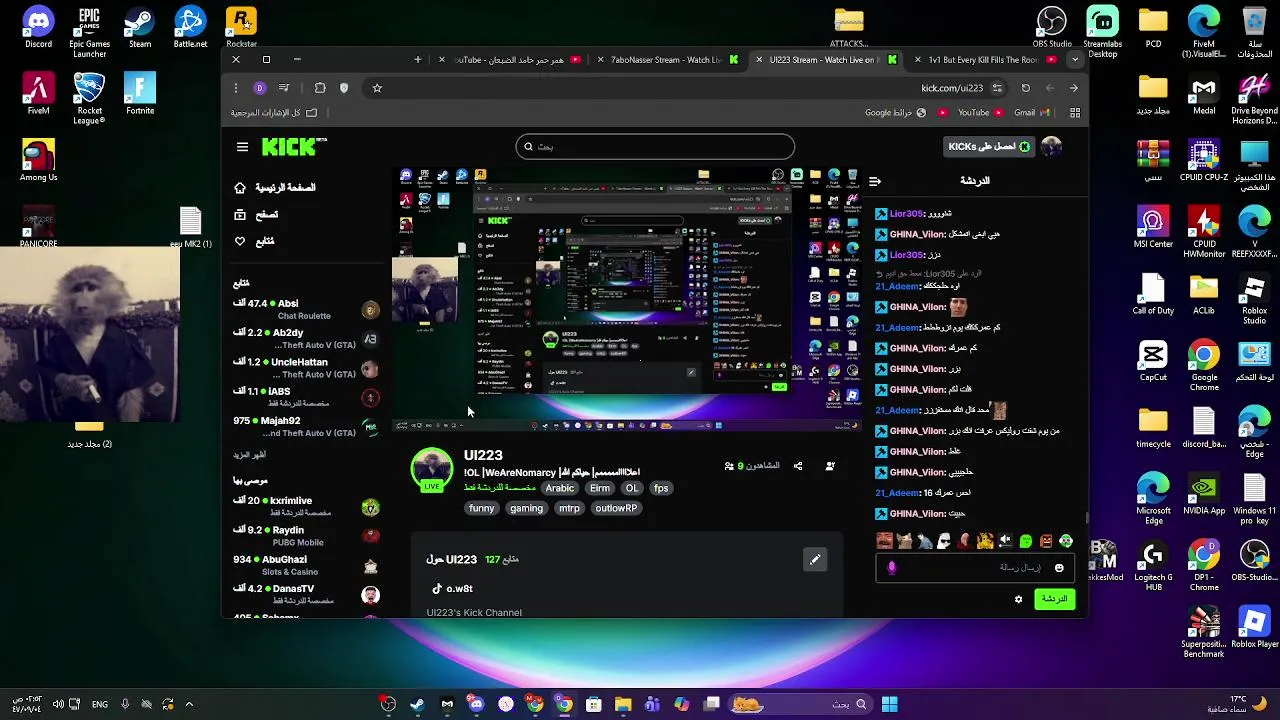The height and width of the screenshot is (720, 1280).
Task: Open the browse sidebar item
Action: point(257,215)
